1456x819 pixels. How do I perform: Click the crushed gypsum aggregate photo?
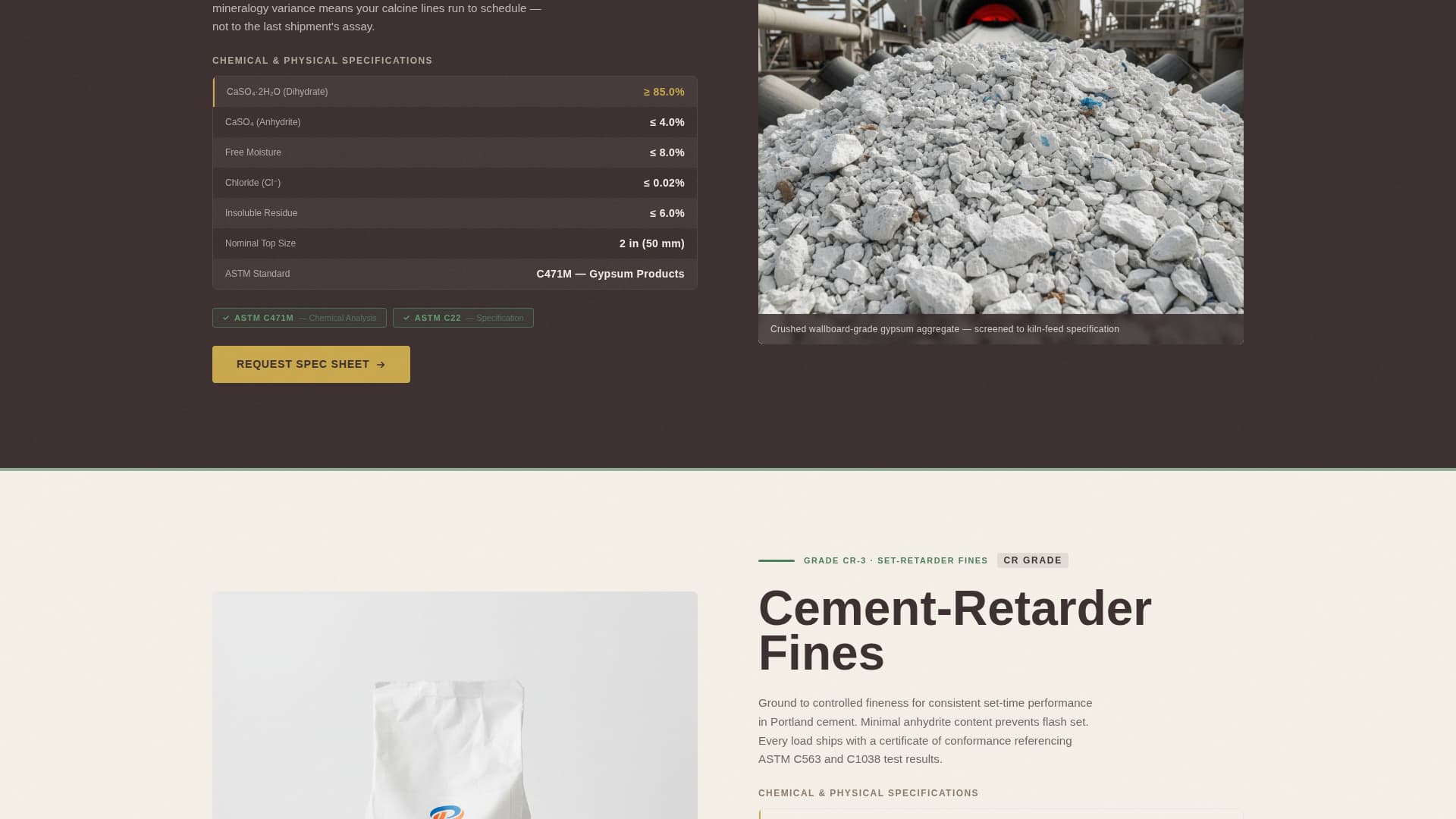point(1001,156)
